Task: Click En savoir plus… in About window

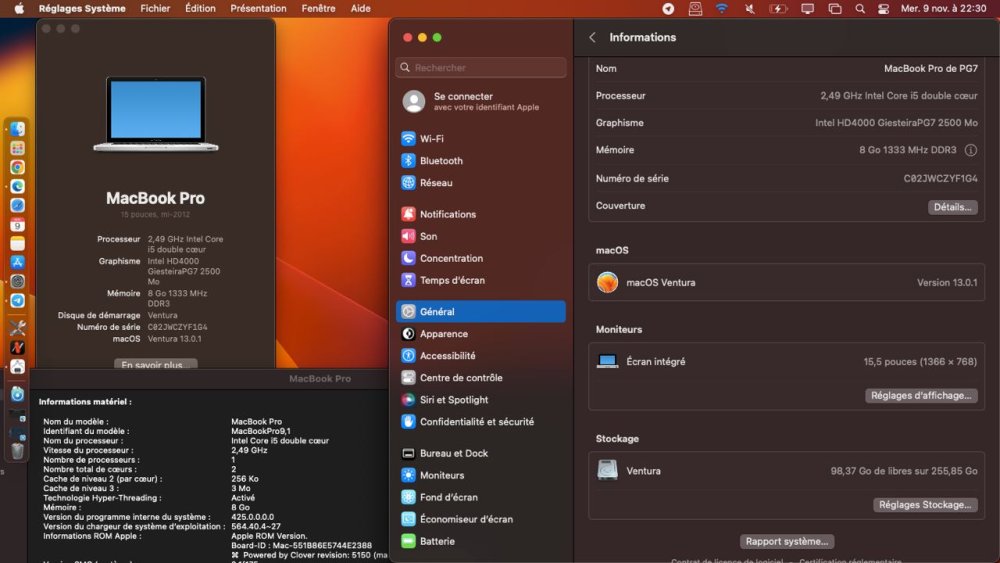Action: coord(156,365)
